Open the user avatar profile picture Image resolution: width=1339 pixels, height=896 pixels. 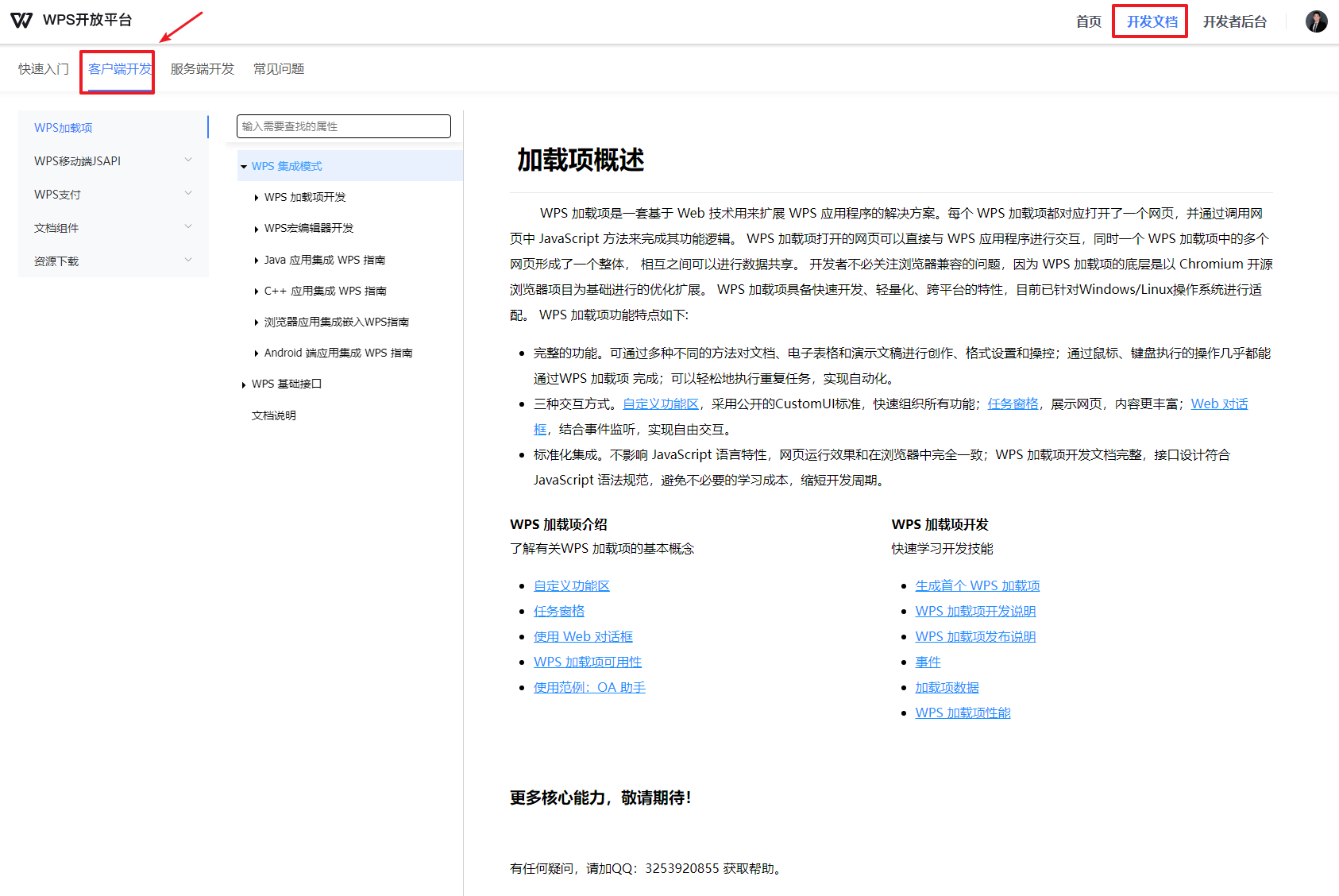coord(1316,21)
